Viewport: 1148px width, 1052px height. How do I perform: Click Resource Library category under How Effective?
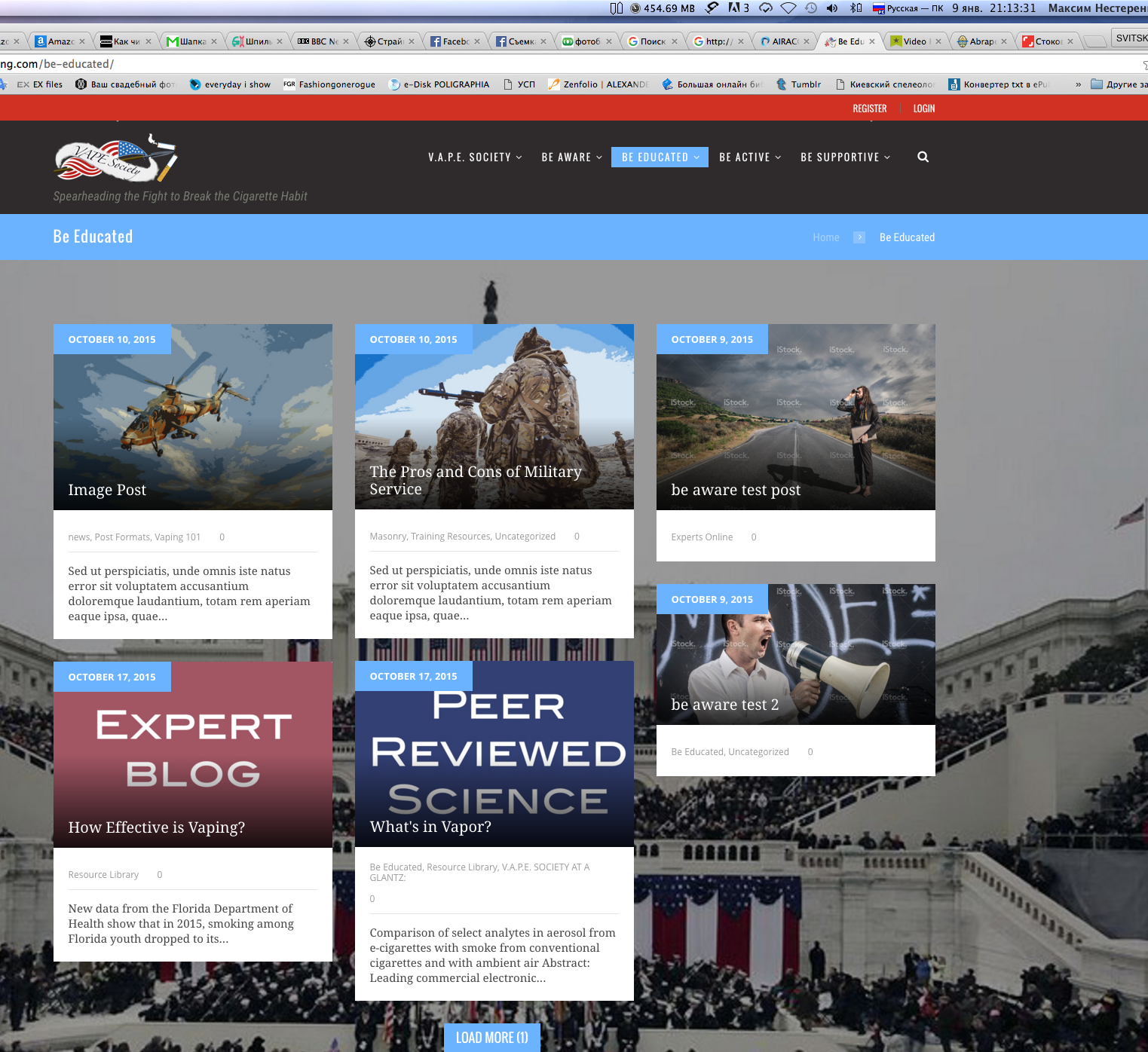tap(103, 875)
